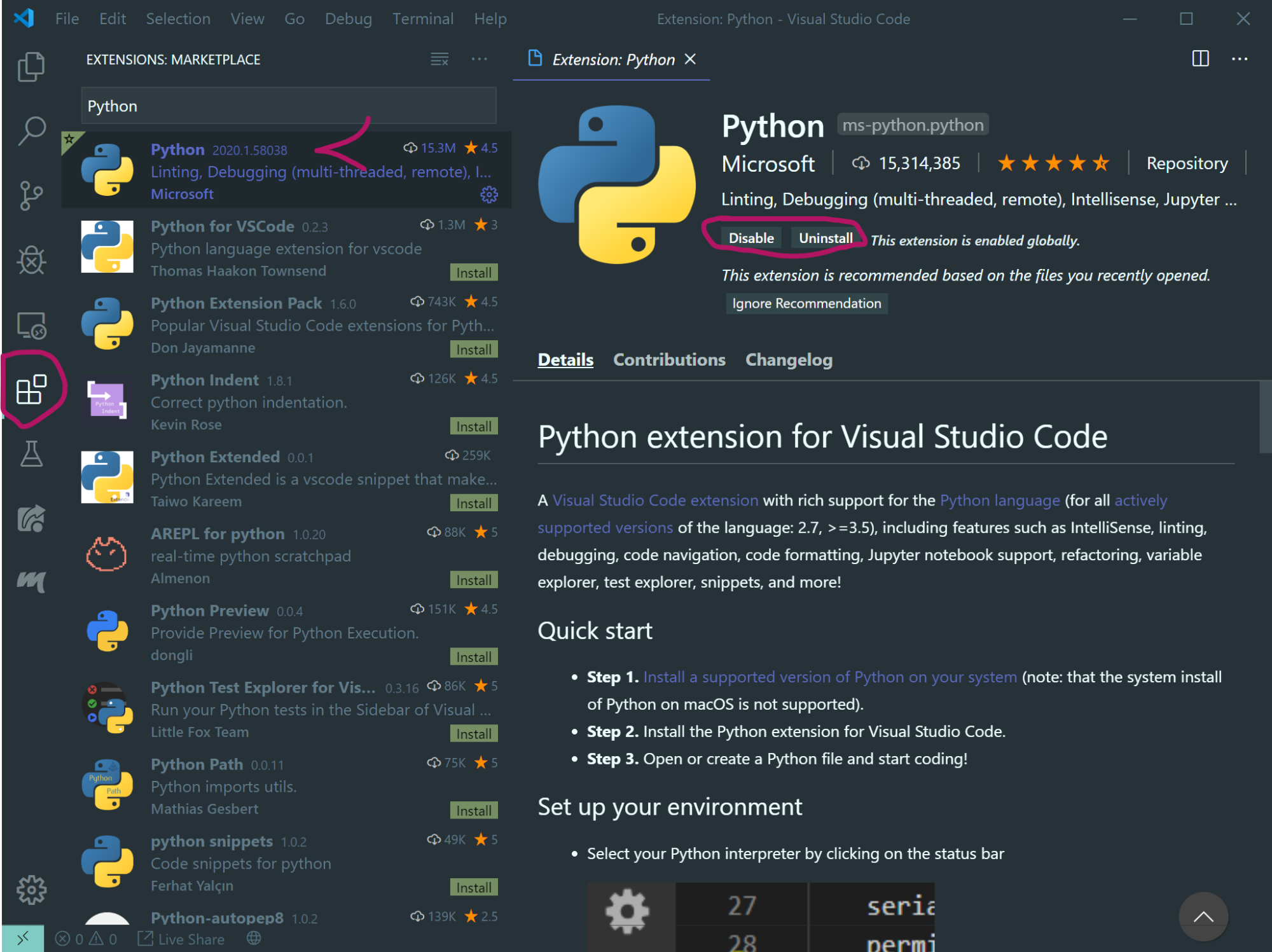This screenshot has width=1272, height=952.
Task: Clear extensions search results icon
Action: 439,59
